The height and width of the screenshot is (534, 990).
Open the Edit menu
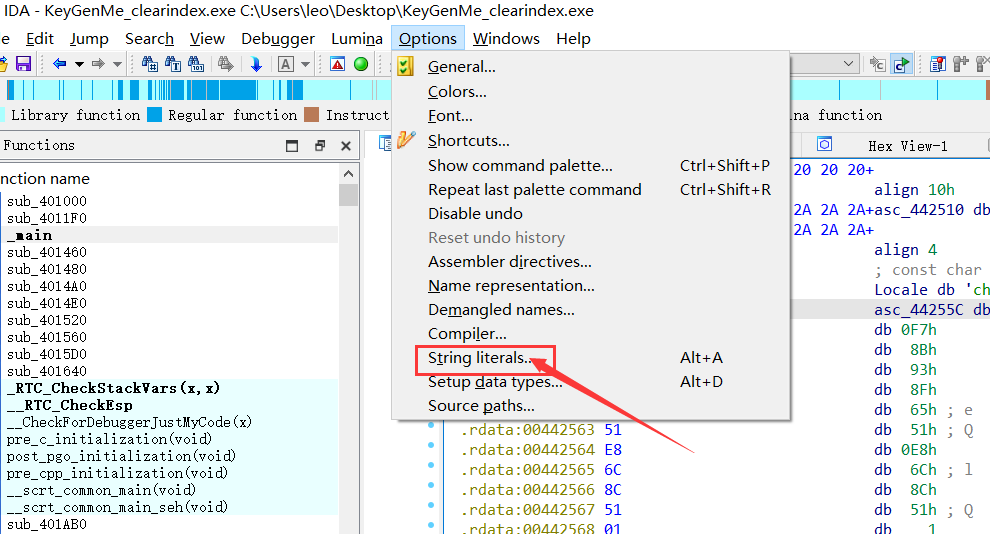(40, 39)
